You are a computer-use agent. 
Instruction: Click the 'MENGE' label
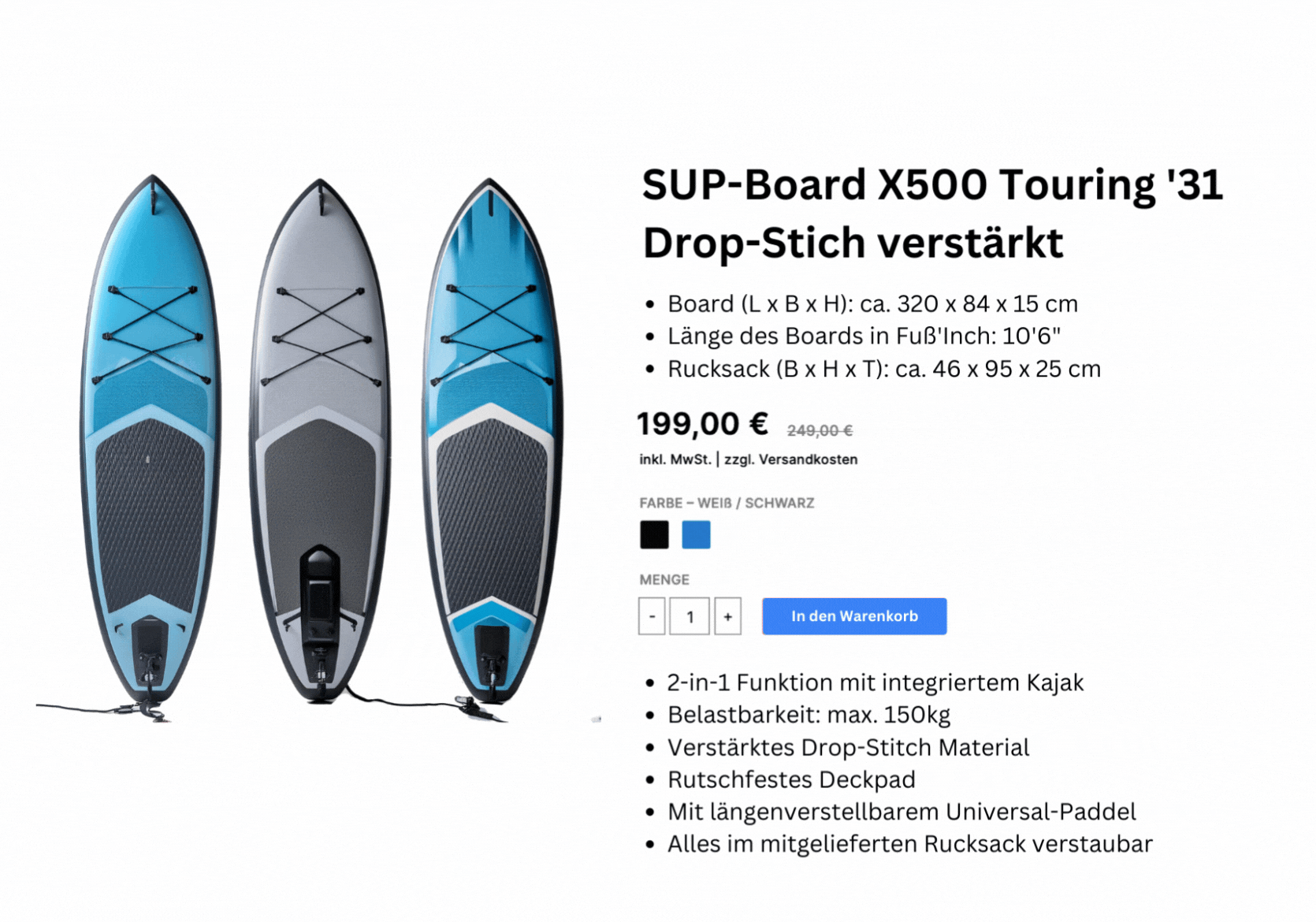pos(664,579)
